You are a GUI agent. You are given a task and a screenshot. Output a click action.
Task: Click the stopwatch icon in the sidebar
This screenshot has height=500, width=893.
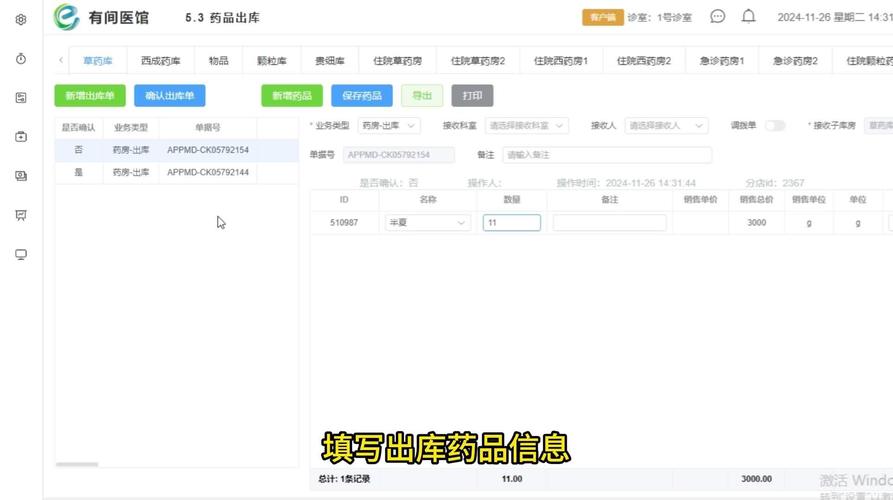(x=21, y=59)
